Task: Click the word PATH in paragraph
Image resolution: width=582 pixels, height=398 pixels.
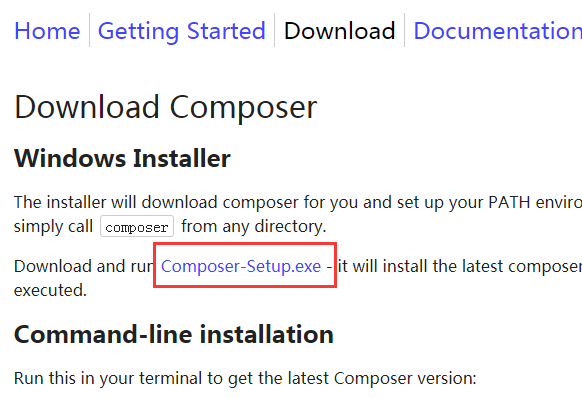Action: pos(509,202)
